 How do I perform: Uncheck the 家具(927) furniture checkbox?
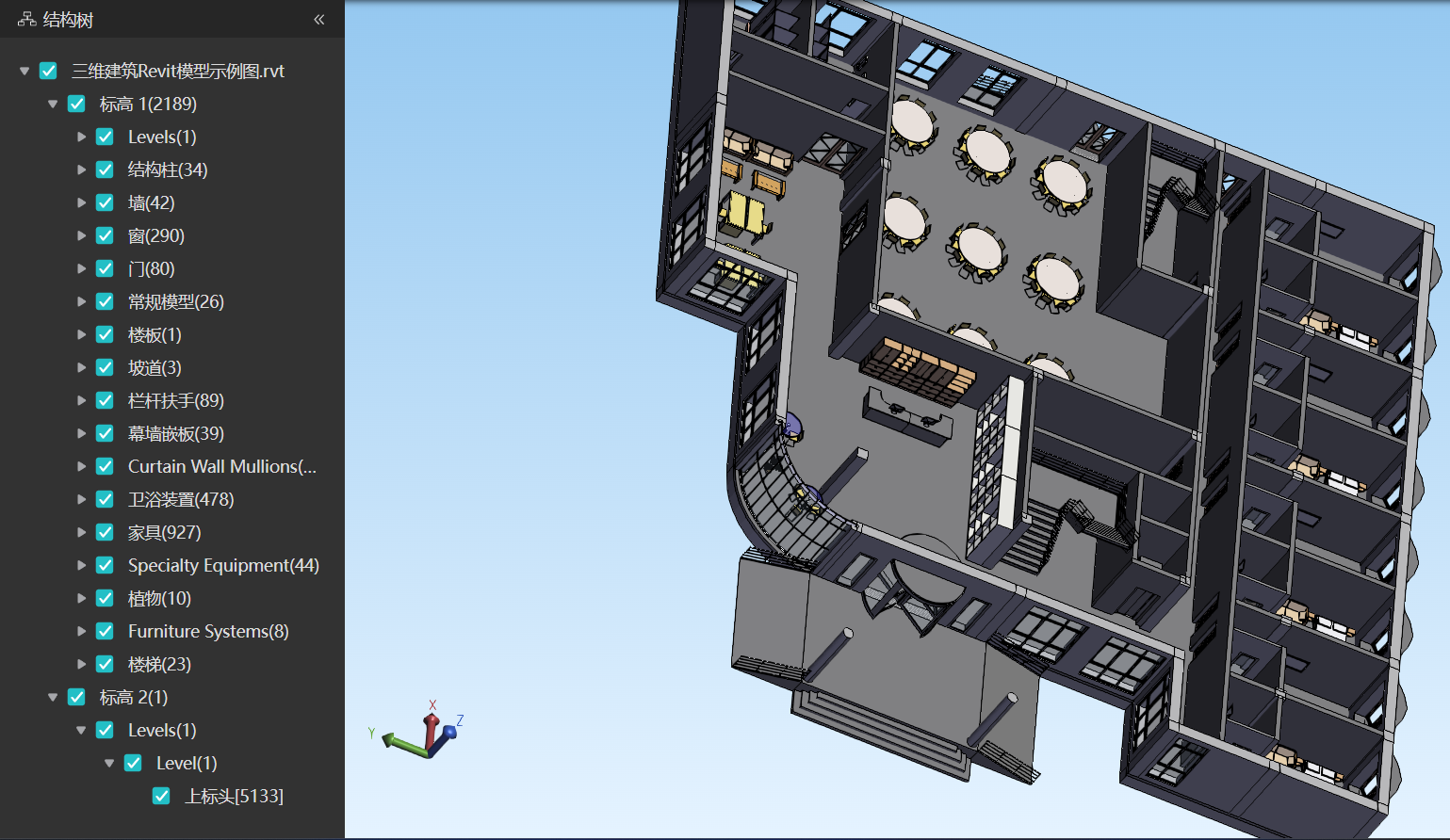[x=105, y=532]
